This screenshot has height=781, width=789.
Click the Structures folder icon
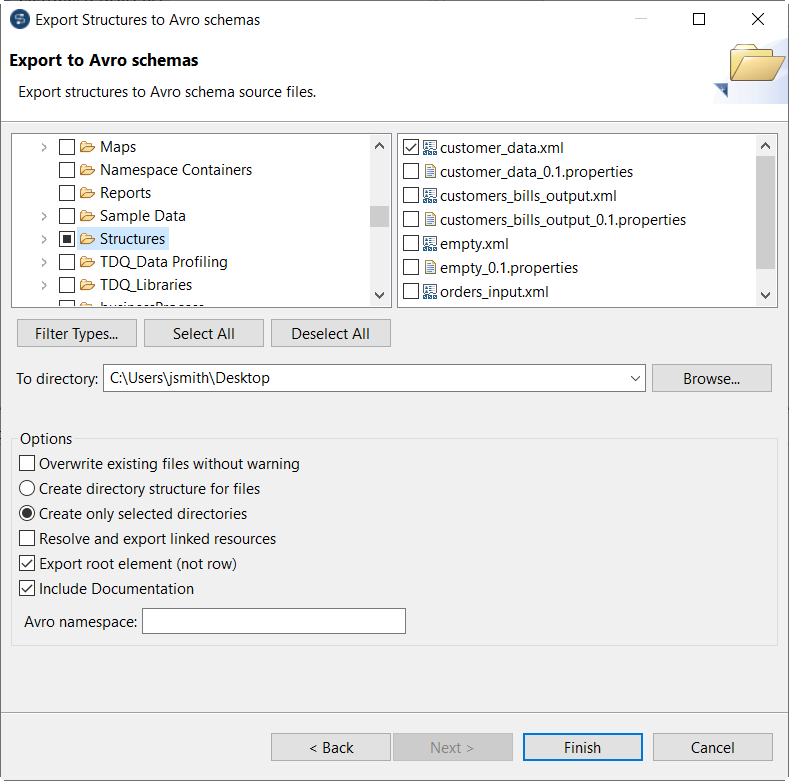coord(88,239)
